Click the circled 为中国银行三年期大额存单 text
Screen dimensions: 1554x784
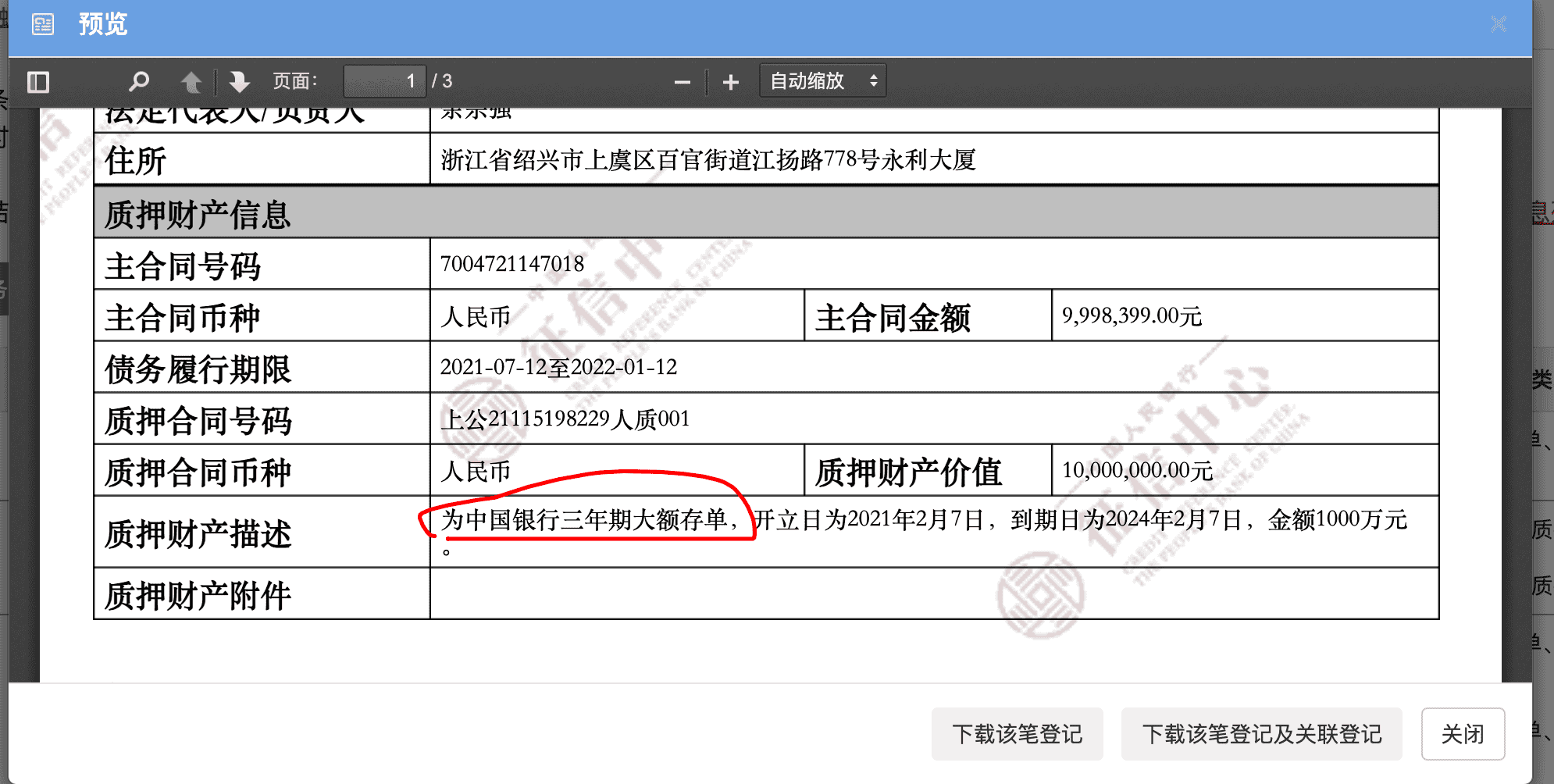(584, 520)
